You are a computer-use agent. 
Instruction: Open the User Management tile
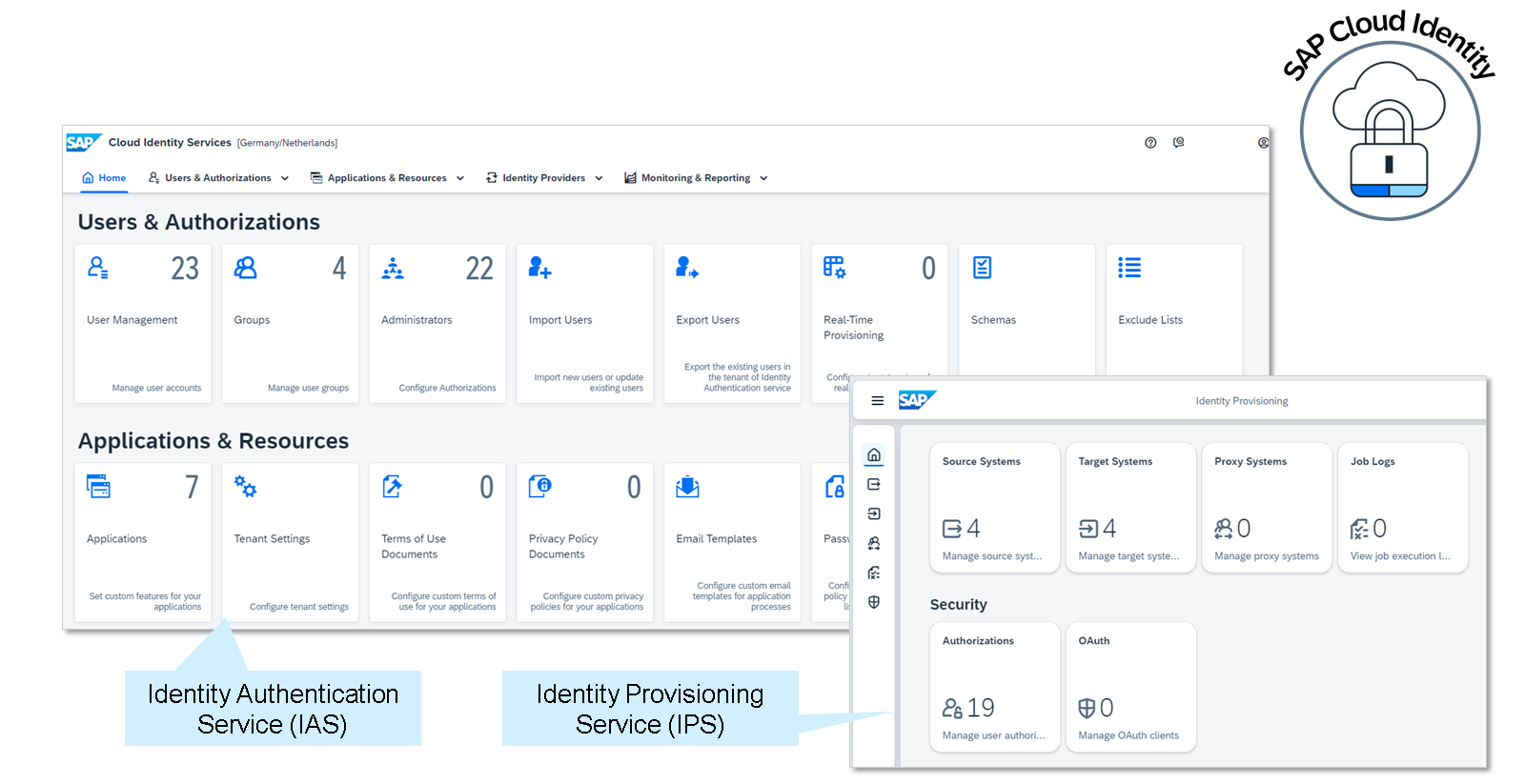click(x=143, y=324)
